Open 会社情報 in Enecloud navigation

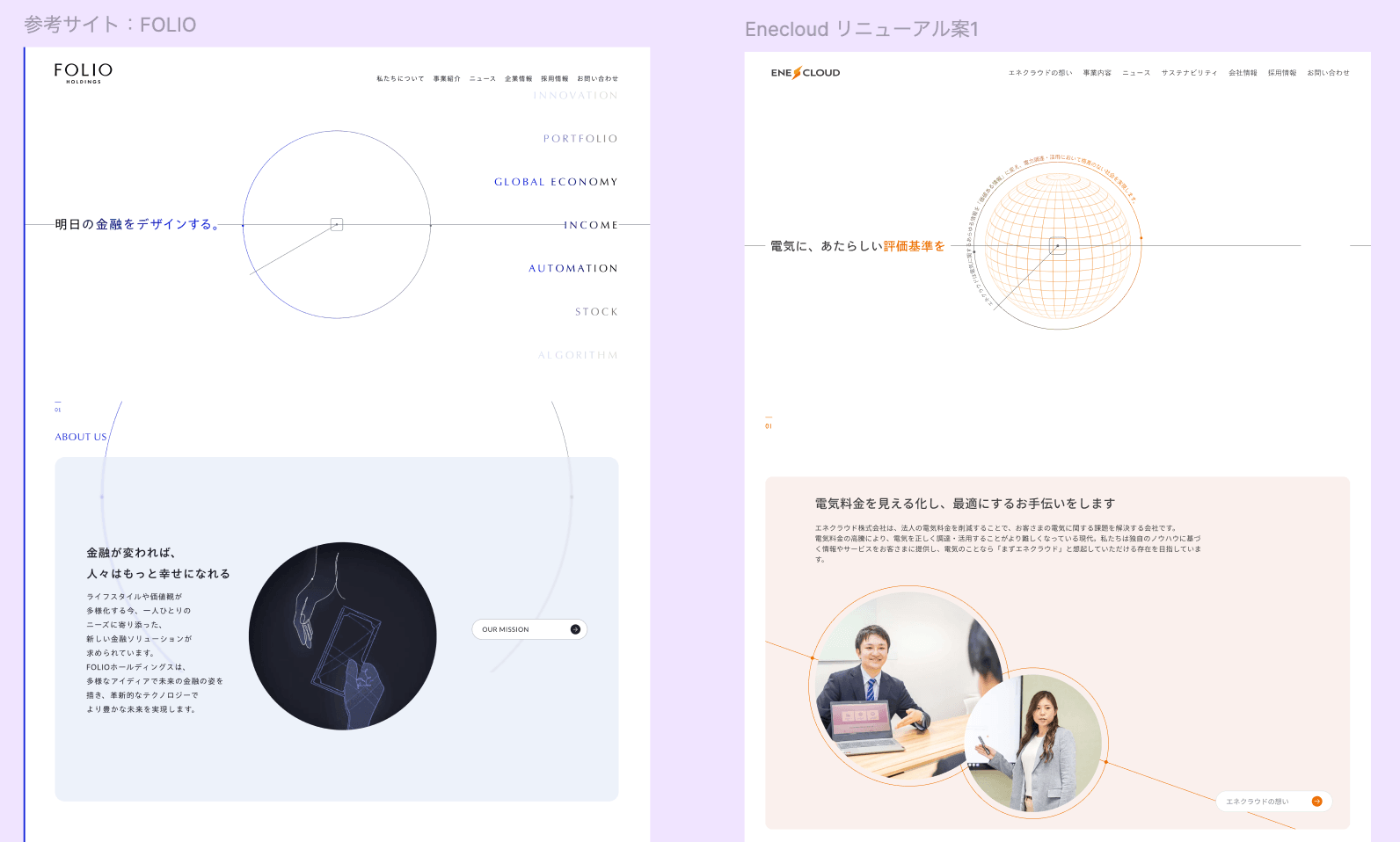coord(1243,73)
